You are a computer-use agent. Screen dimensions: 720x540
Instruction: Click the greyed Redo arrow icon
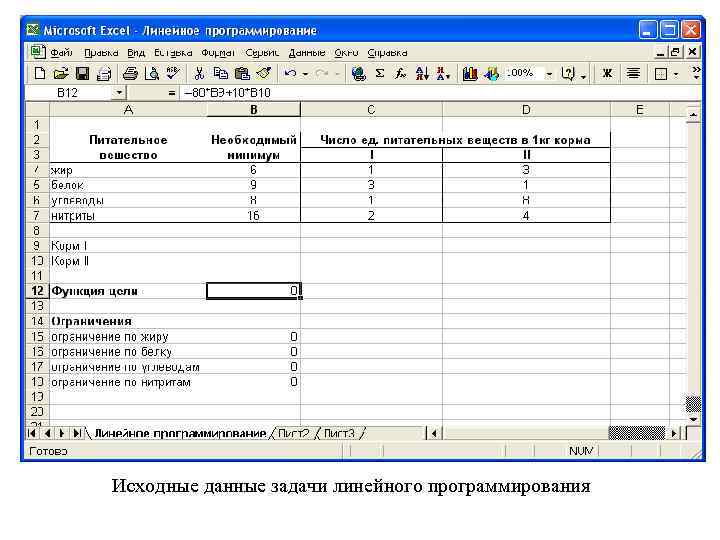coord(322,73)
